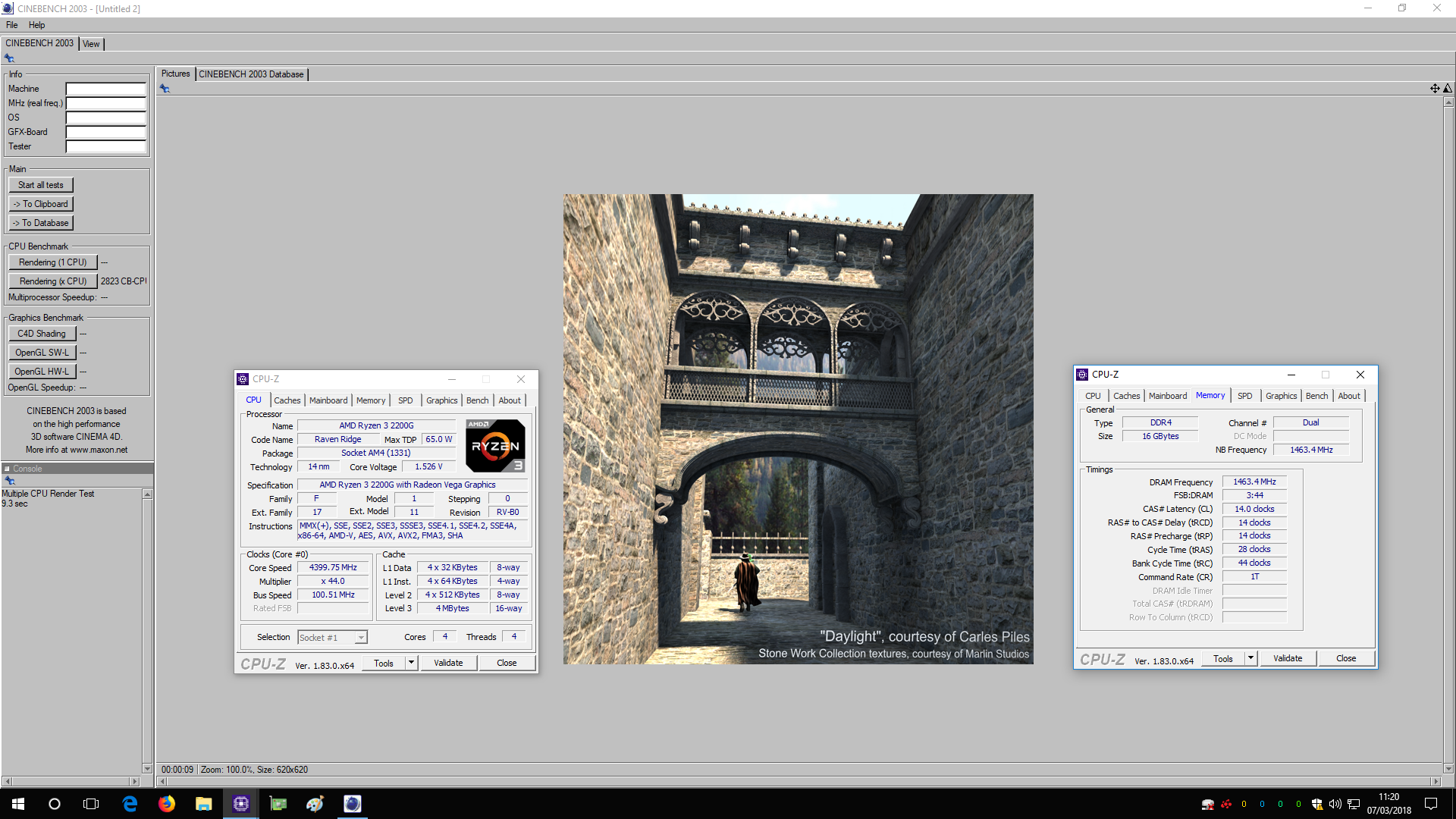Open the Windows Start menu
The width and height of the screenshot is (1456, 819).
coord(18,804)
